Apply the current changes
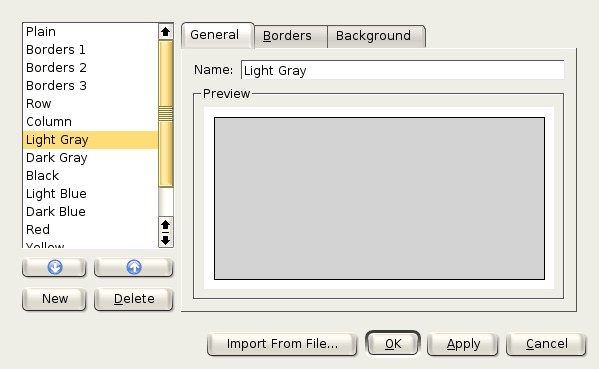 click(463, 344)
